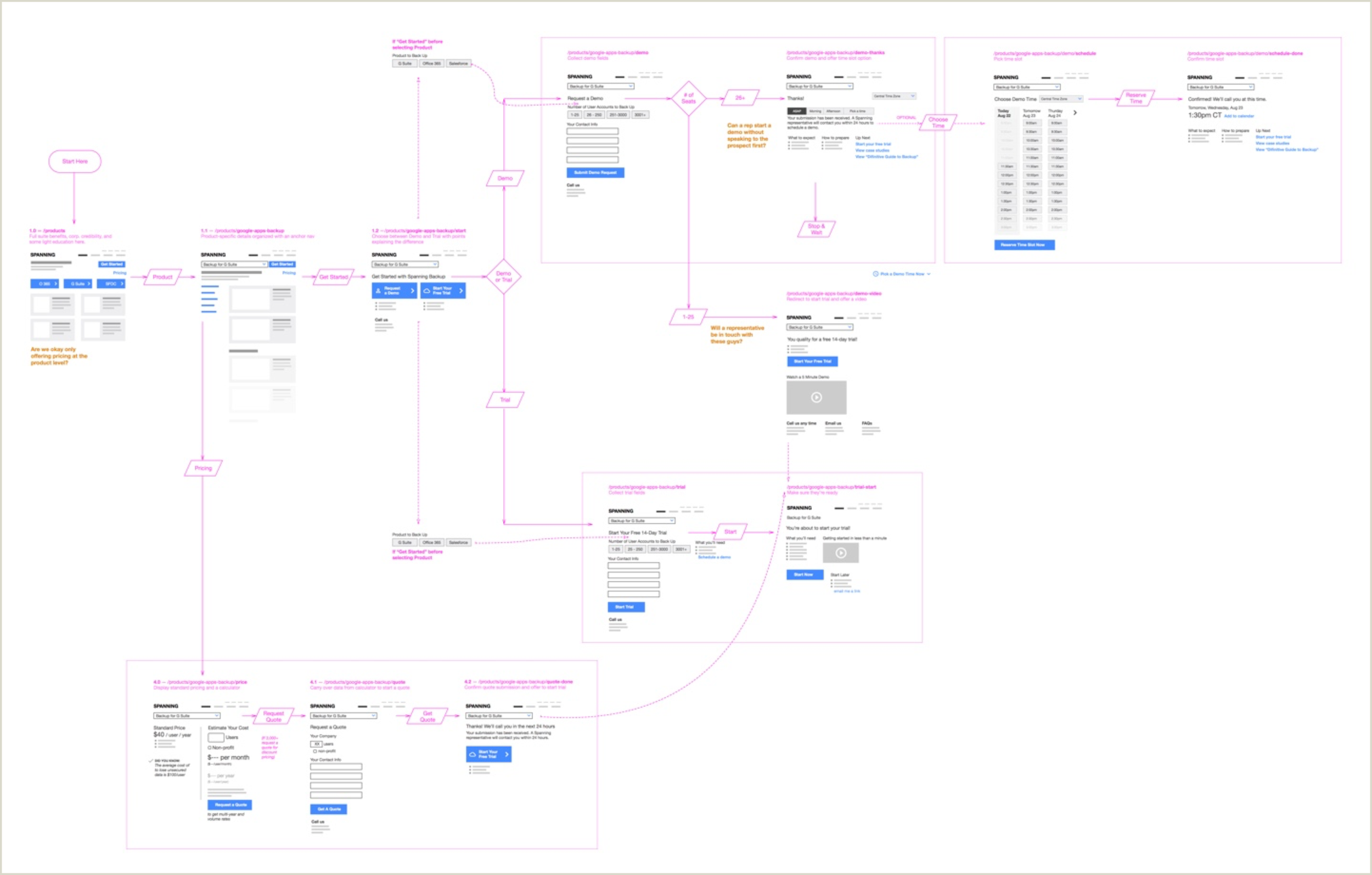Image resolution: width=1372 pixels, height=875 pixels.
Task: Select the # of Seats decision diamond
Action: 688,99
